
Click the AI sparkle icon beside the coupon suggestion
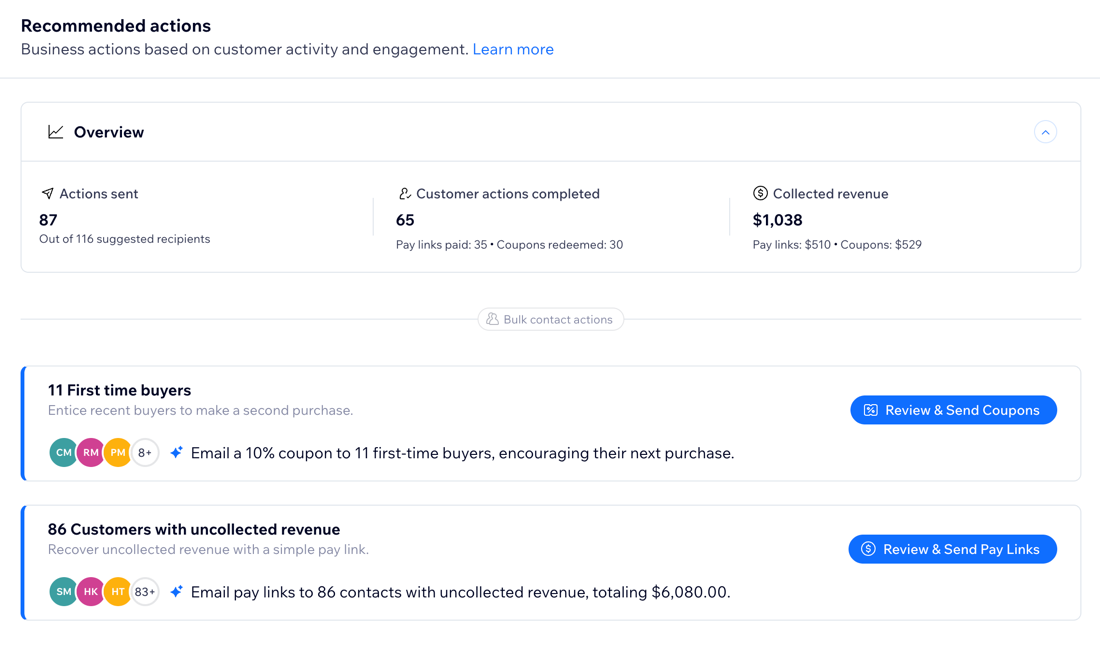click(176, 452)
